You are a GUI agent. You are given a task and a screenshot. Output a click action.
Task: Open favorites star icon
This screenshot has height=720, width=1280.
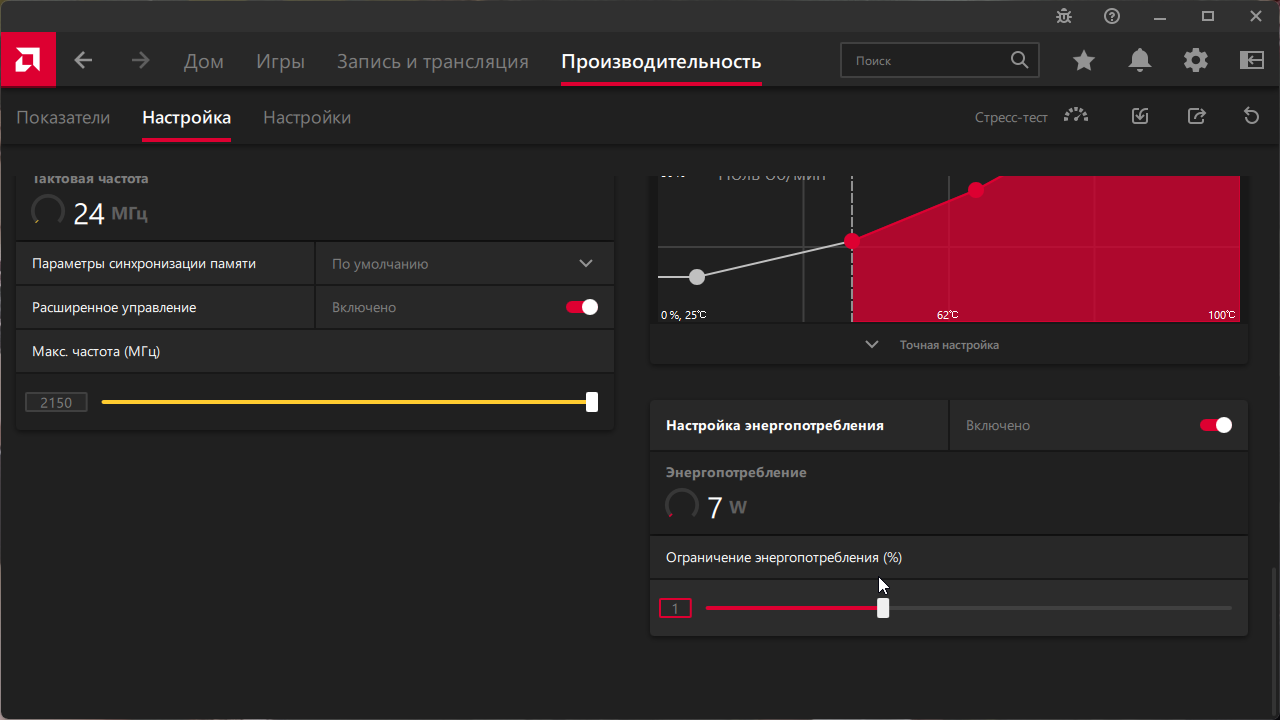point(1084,61)
